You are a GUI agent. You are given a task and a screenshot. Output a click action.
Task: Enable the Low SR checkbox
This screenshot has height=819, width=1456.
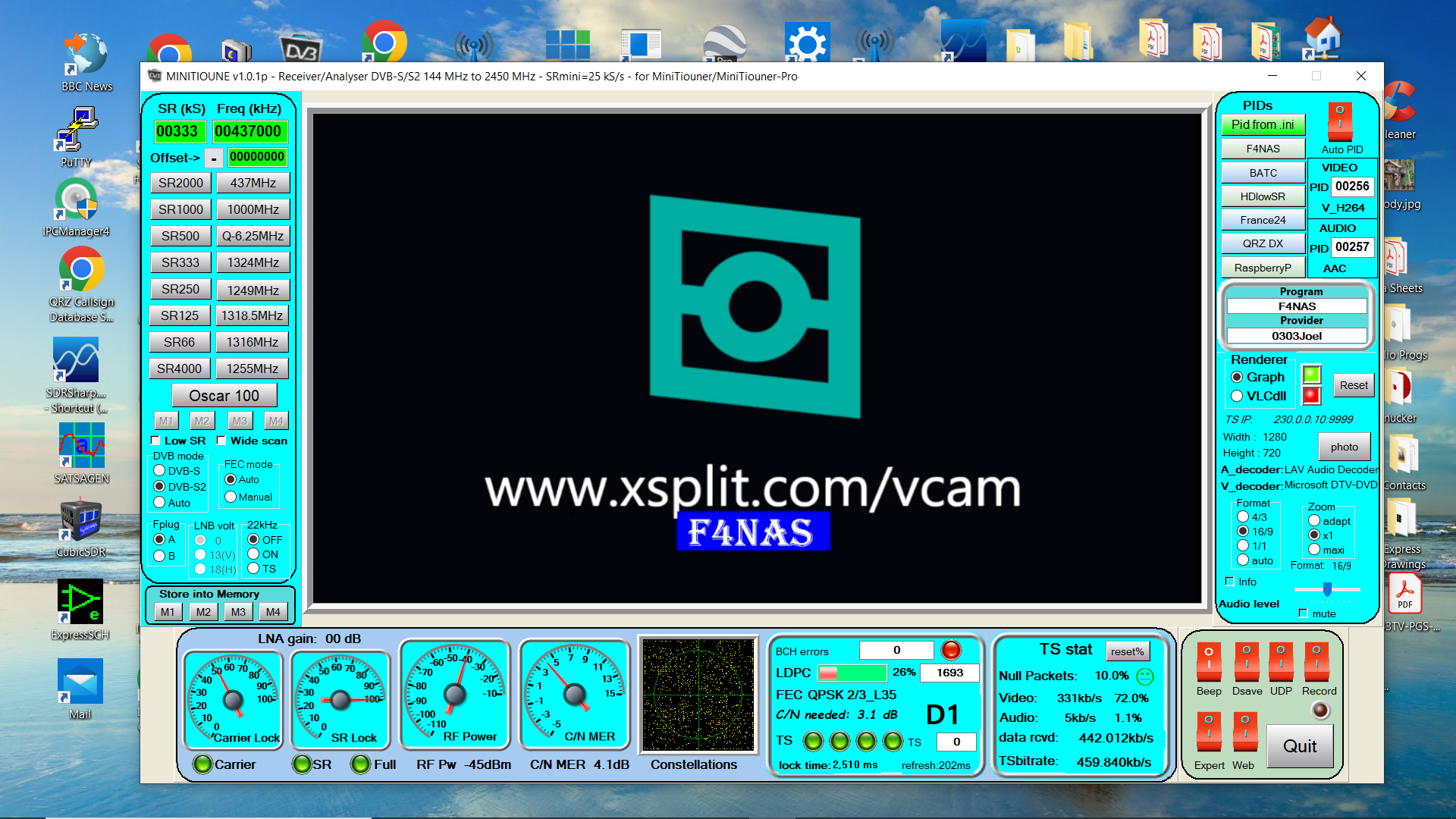(x=155, y=441)
